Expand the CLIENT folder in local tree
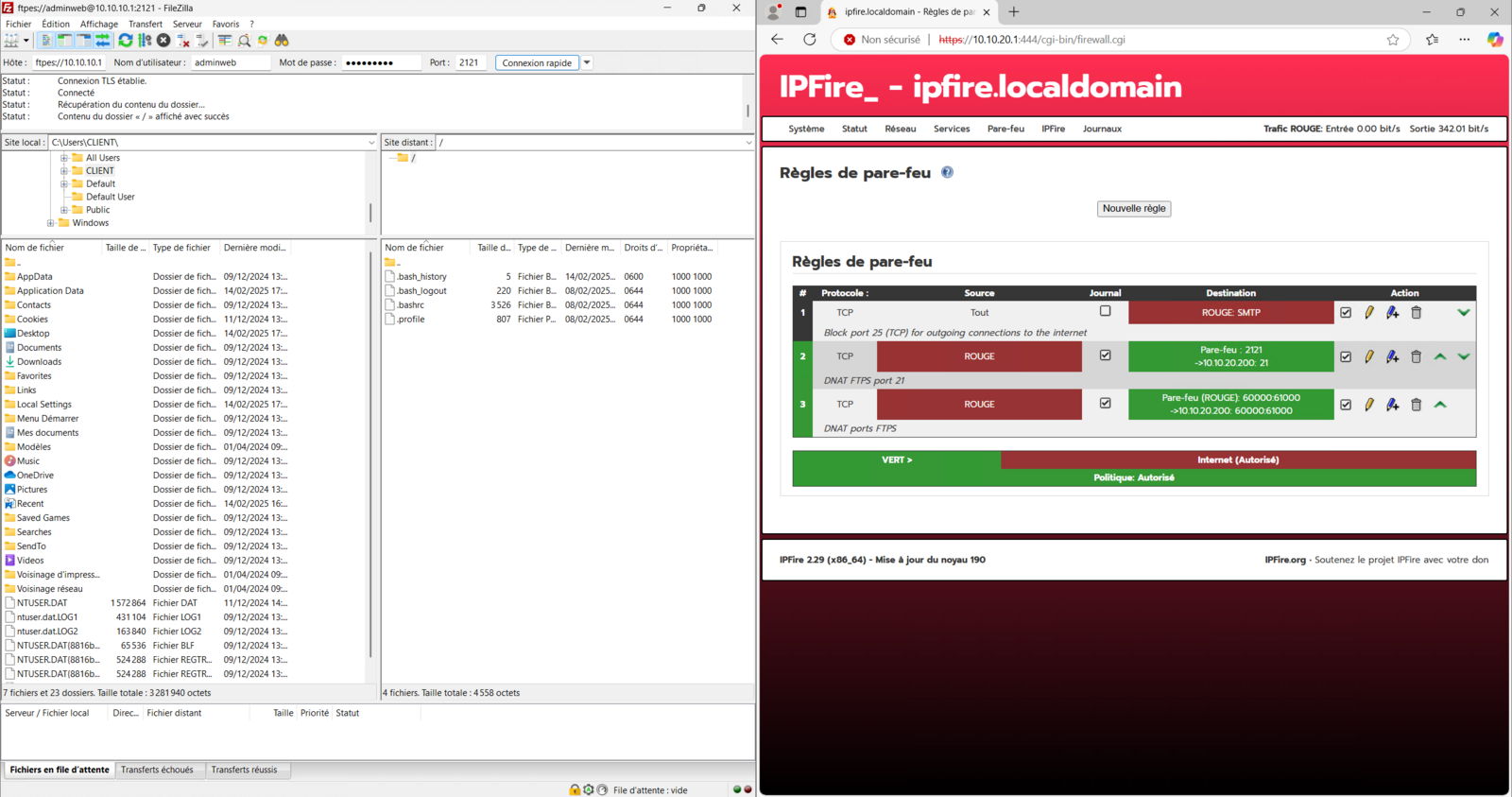1512x797 pixels. coord(64,171)
